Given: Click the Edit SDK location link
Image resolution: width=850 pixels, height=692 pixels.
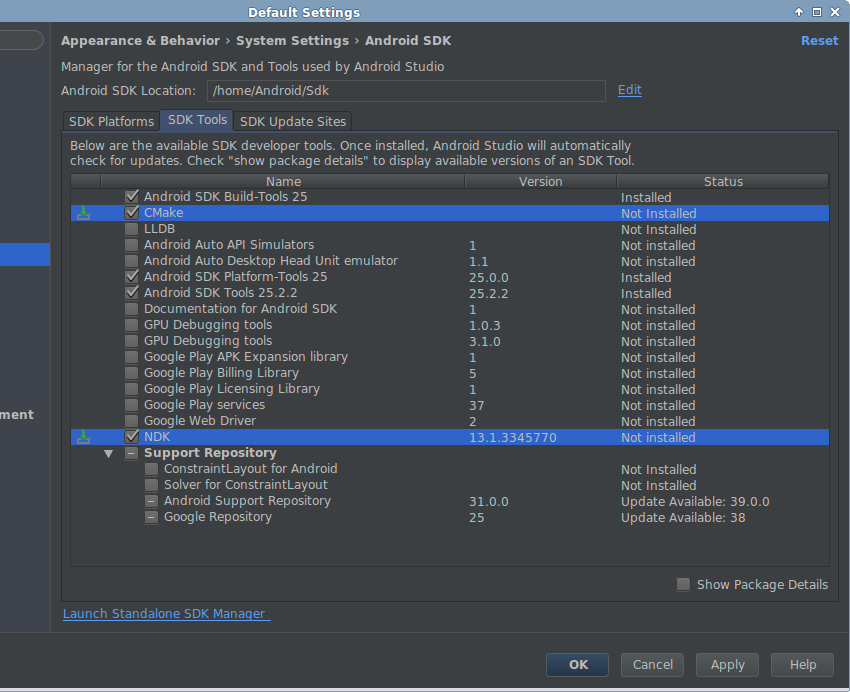Looking at the screenshot, I should pyautogui.click(x=629, y=90).
